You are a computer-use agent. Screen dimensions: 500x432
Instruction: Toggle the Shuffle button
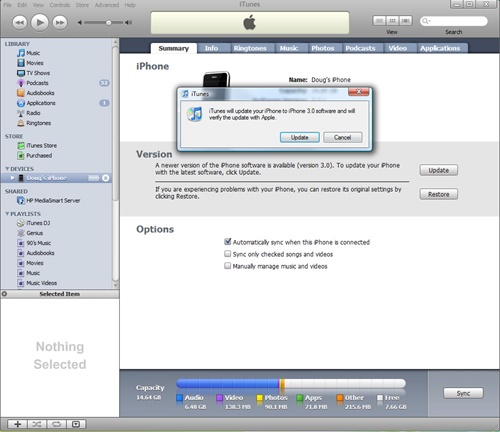pyautogui.click(x=37, y=424)
